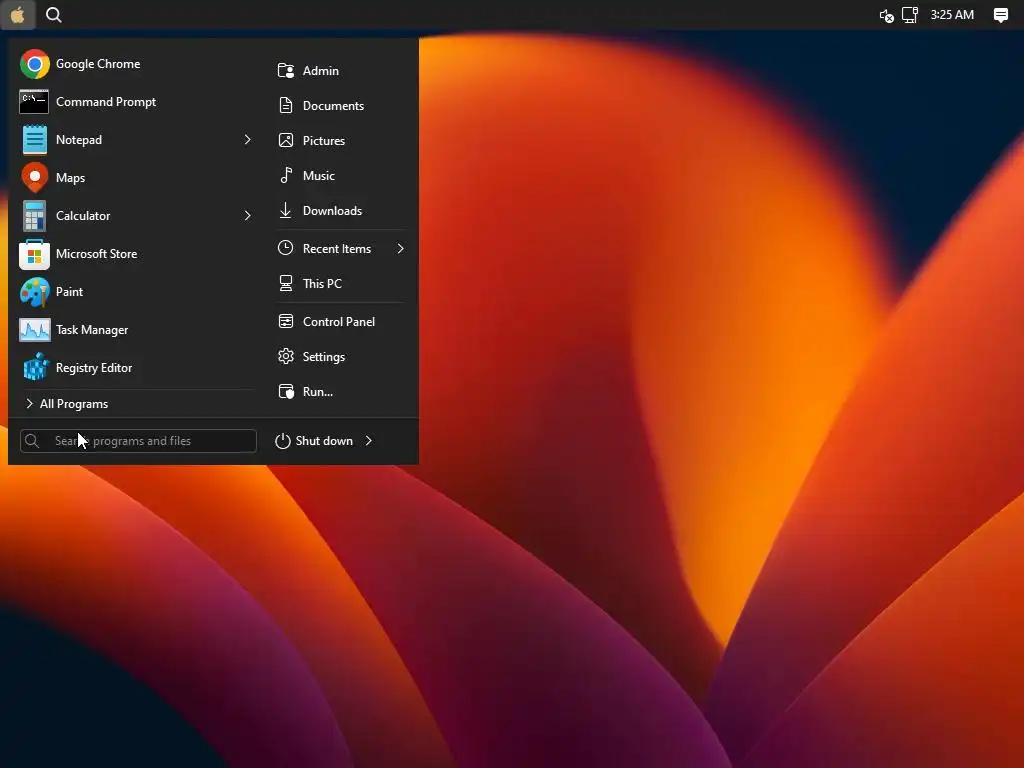Select the Downloads menu entry text
The height and width of the screenshot is (768, 1024).
[x=332, y=210]
